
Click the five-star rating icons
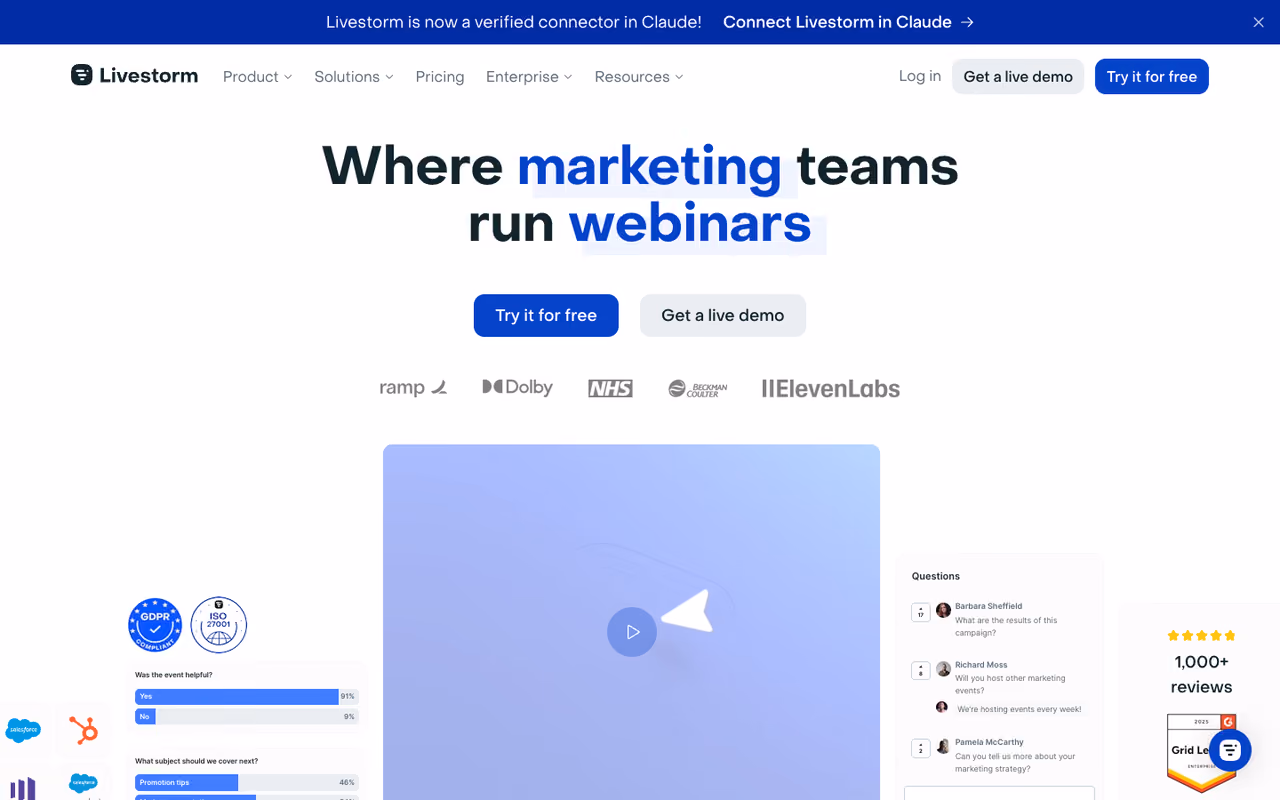[x=1202, y=635]
